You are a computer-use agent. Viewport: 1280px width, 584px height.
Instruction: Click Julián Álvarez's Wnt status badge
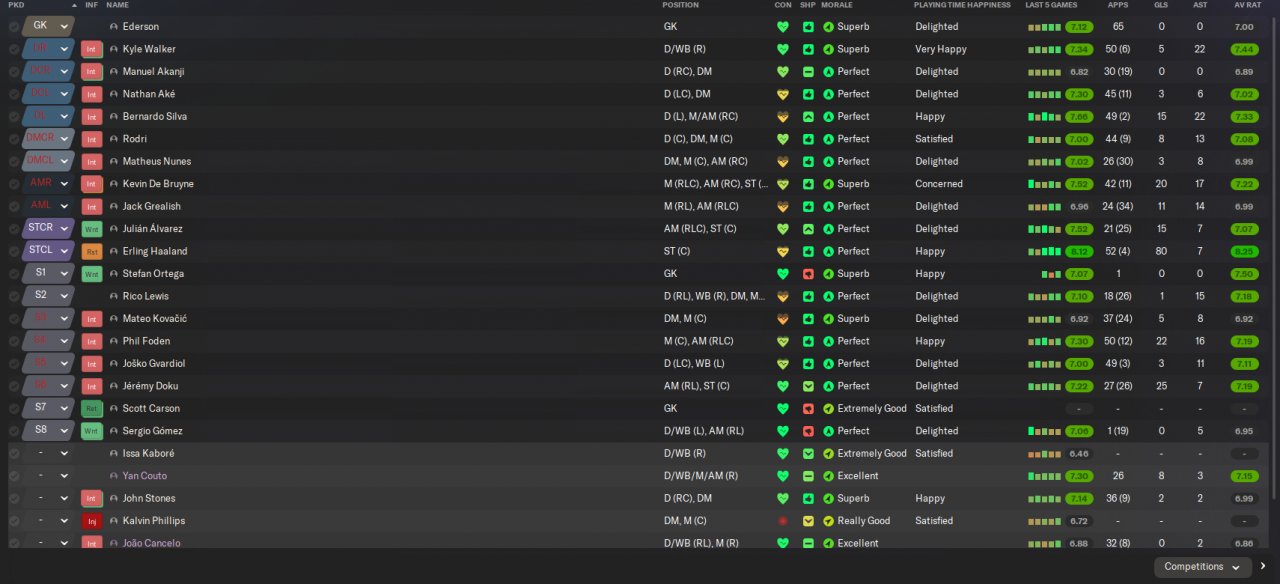(92, 229)
